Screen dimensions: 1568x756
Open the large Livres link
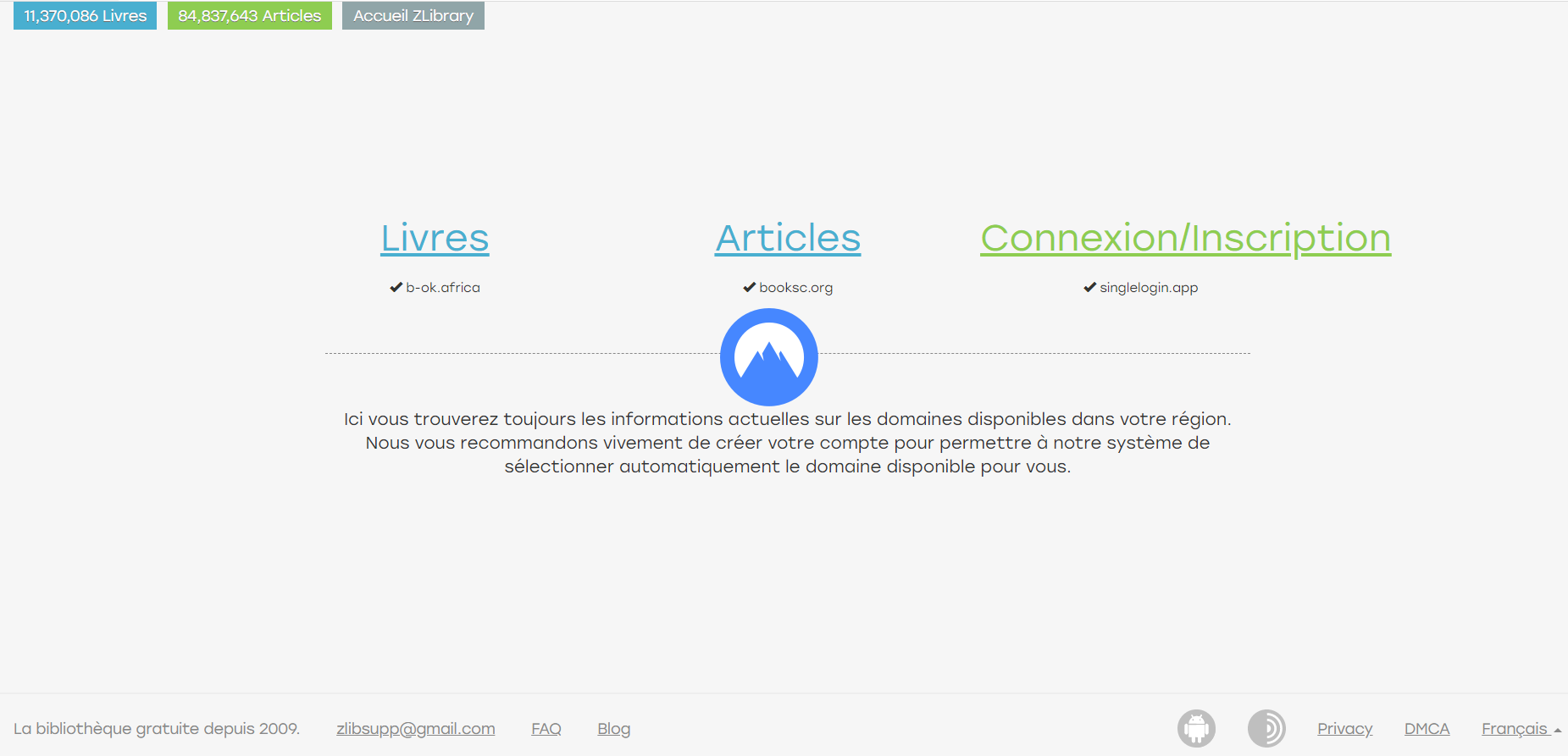coord(435,238)
